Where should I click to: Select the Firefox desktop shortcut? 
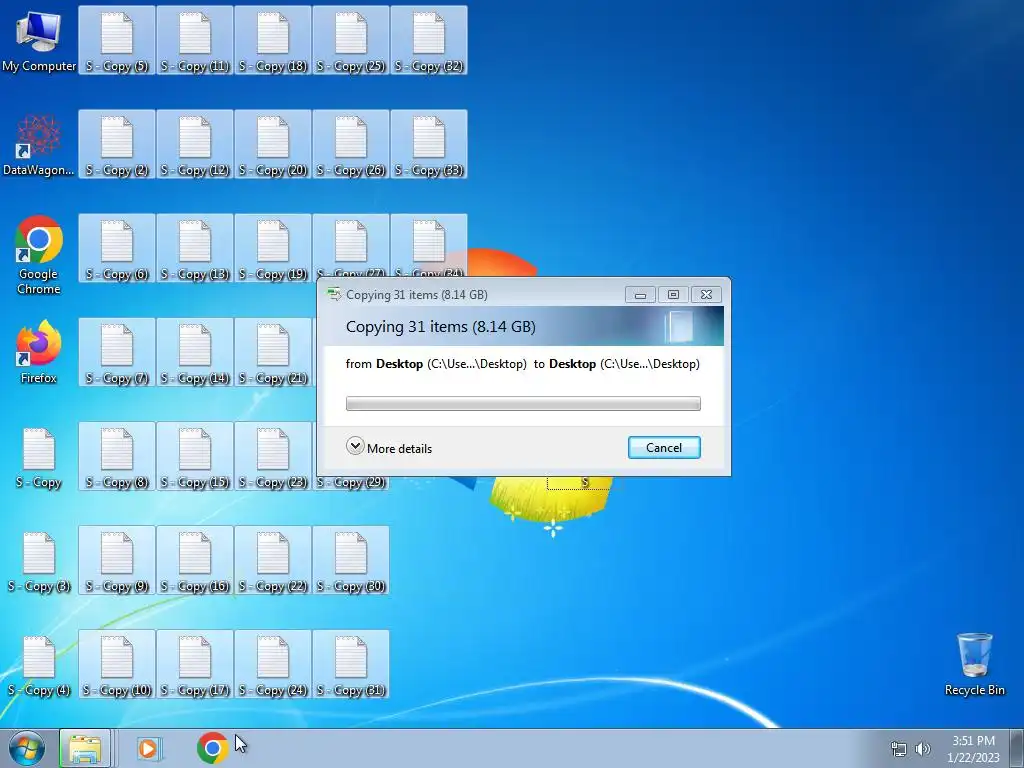(x=39, y=351)
